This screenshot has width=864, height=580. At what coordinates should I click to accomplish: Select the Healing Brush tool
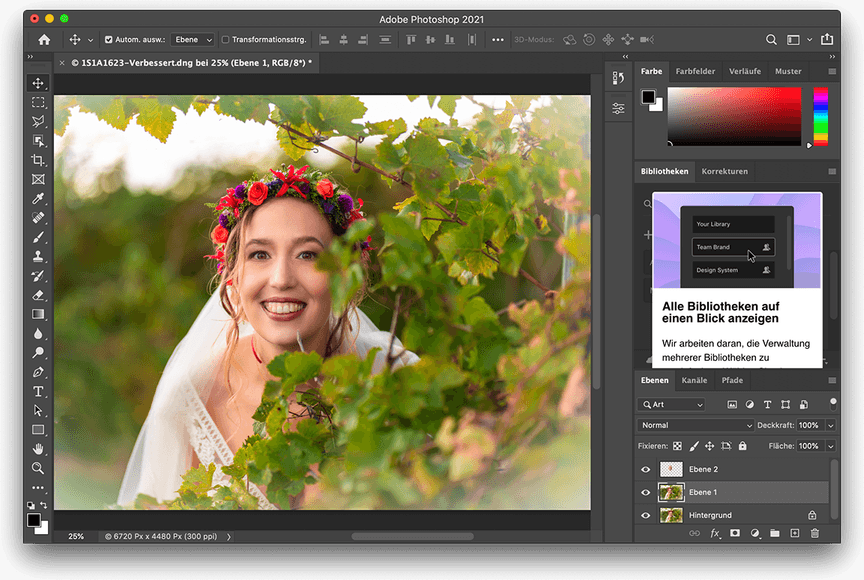[x=38, y=218]
